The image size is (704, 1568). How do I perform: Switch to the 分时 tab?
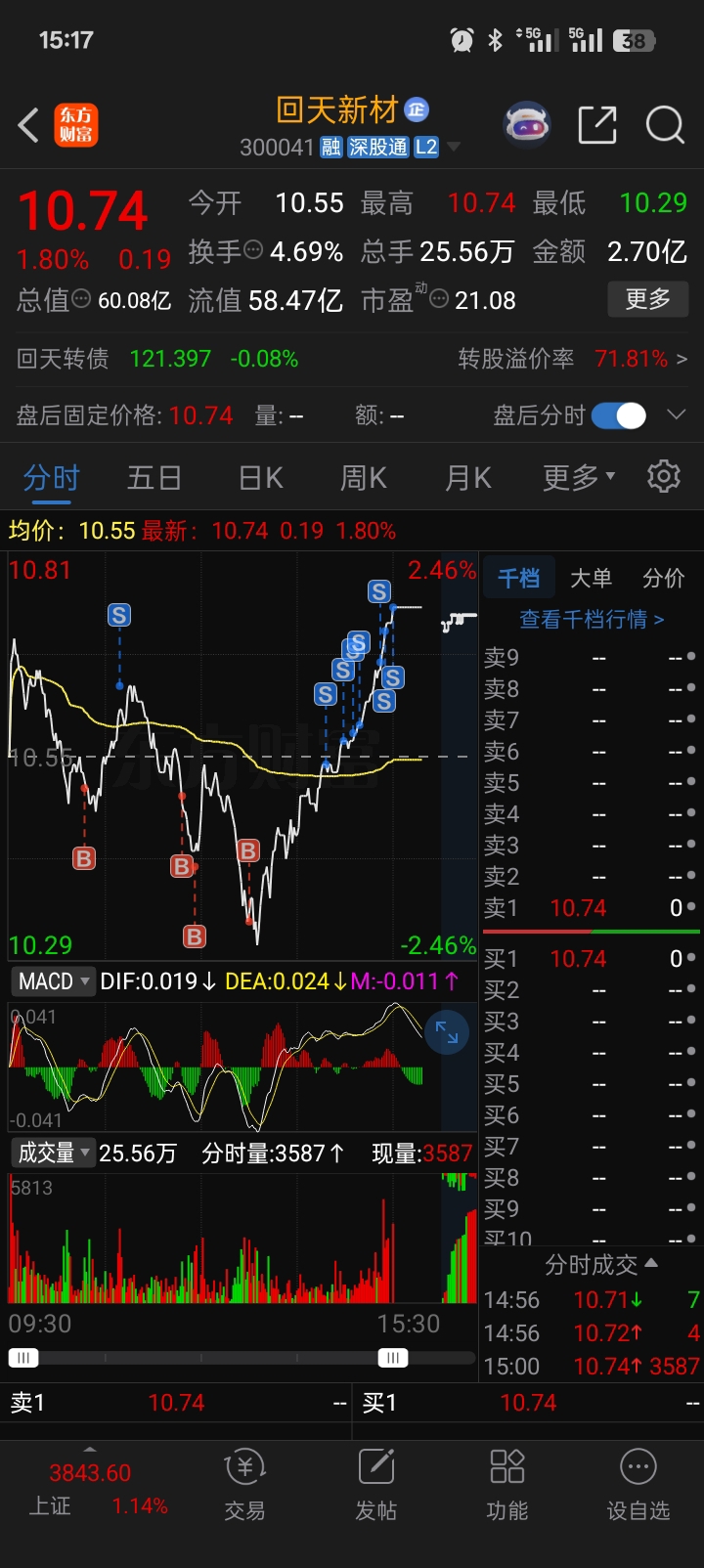[51, 478]
